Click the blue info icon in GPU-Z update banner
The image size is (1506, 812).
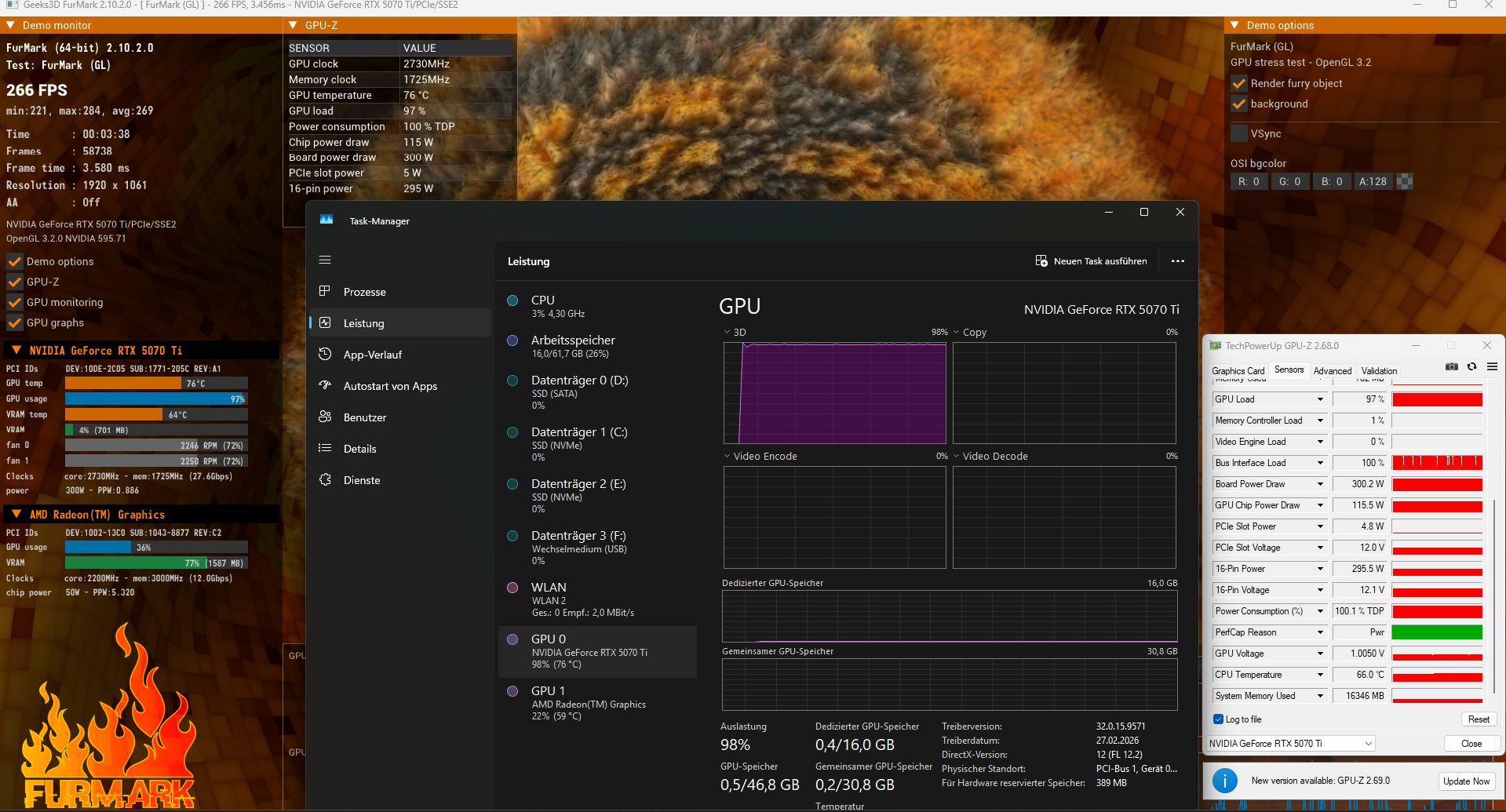[1225, 781]
